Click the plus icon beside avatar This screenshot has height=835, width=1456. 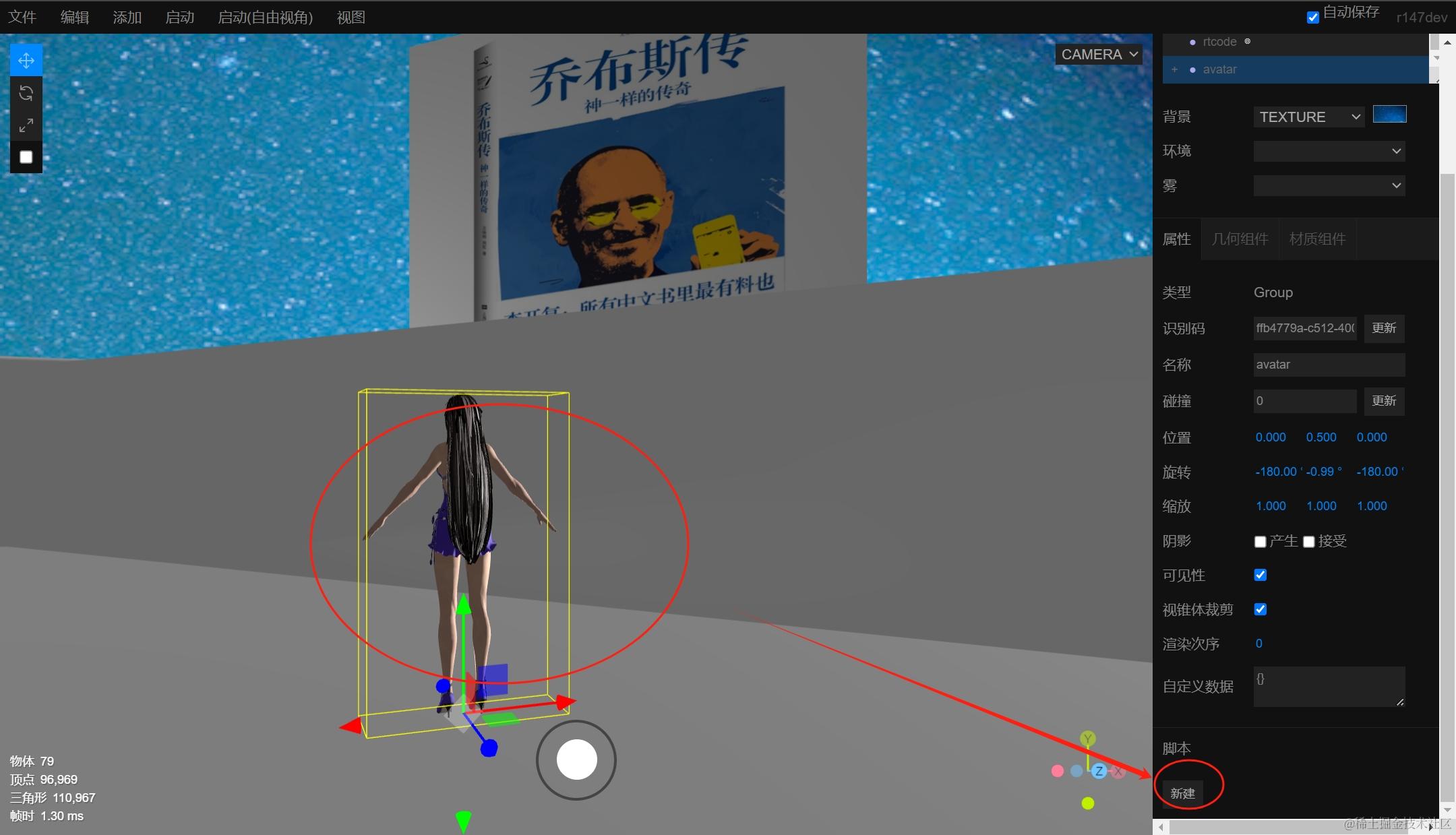click(x=1174, y=69)
